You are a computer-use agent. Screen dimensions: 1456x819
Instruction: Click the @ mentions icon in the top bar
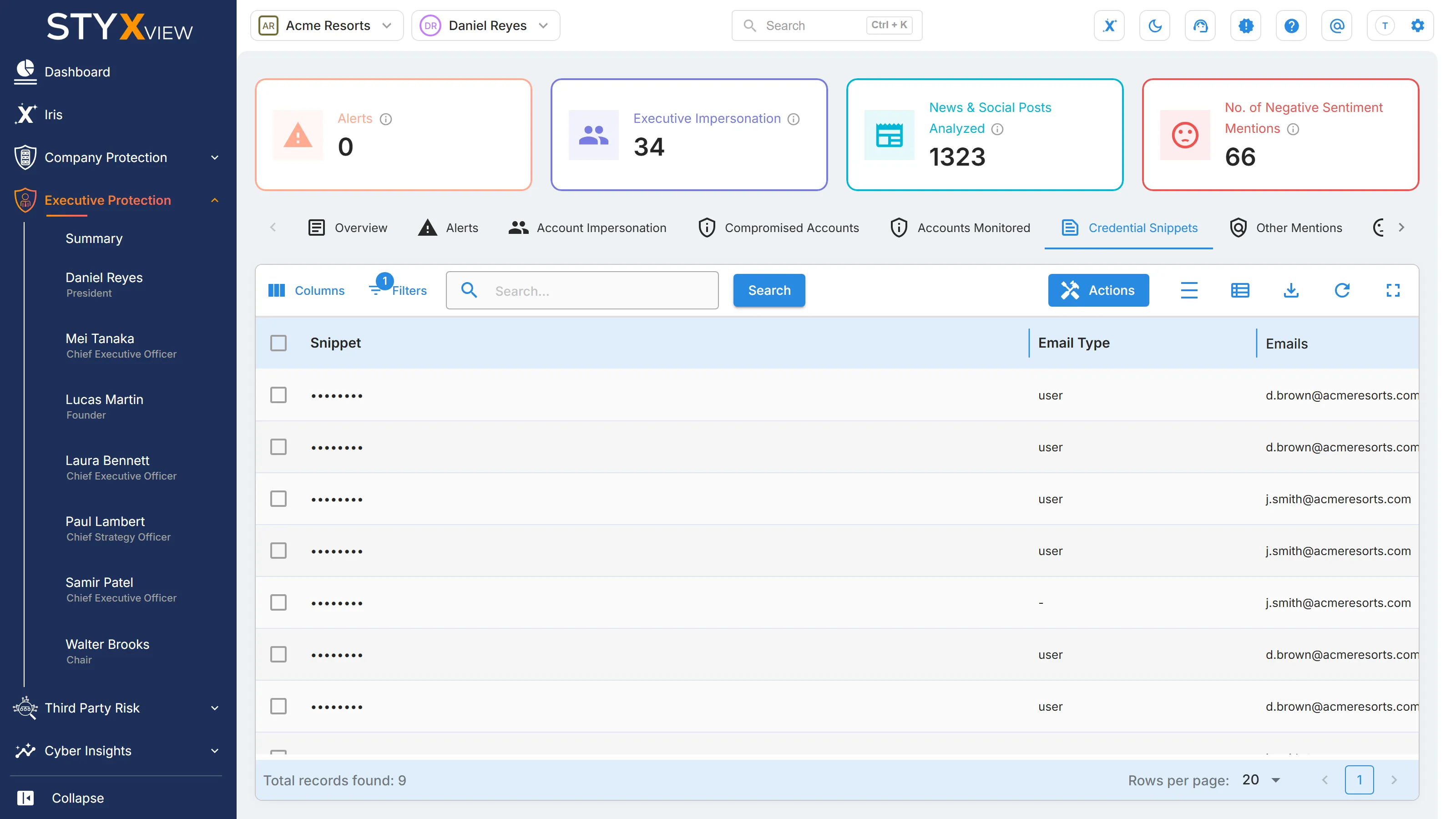coord(1337,25)
